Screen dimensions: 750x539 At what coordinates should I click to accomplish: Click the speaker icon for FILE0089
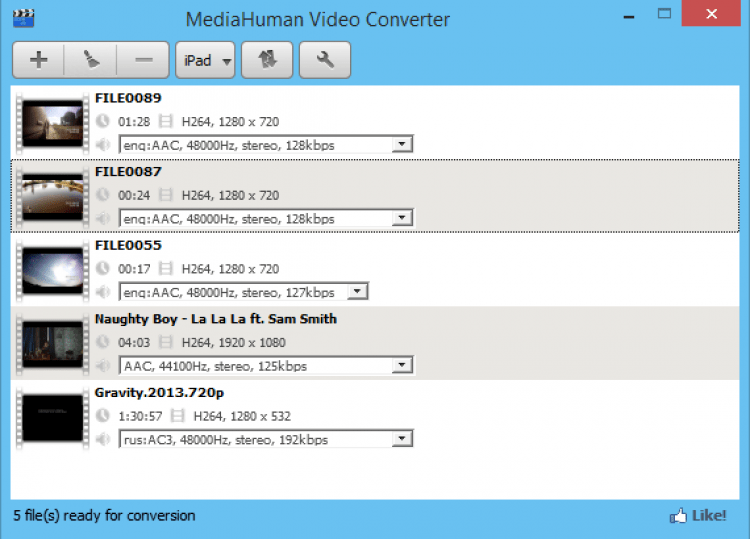click(103, 144)
